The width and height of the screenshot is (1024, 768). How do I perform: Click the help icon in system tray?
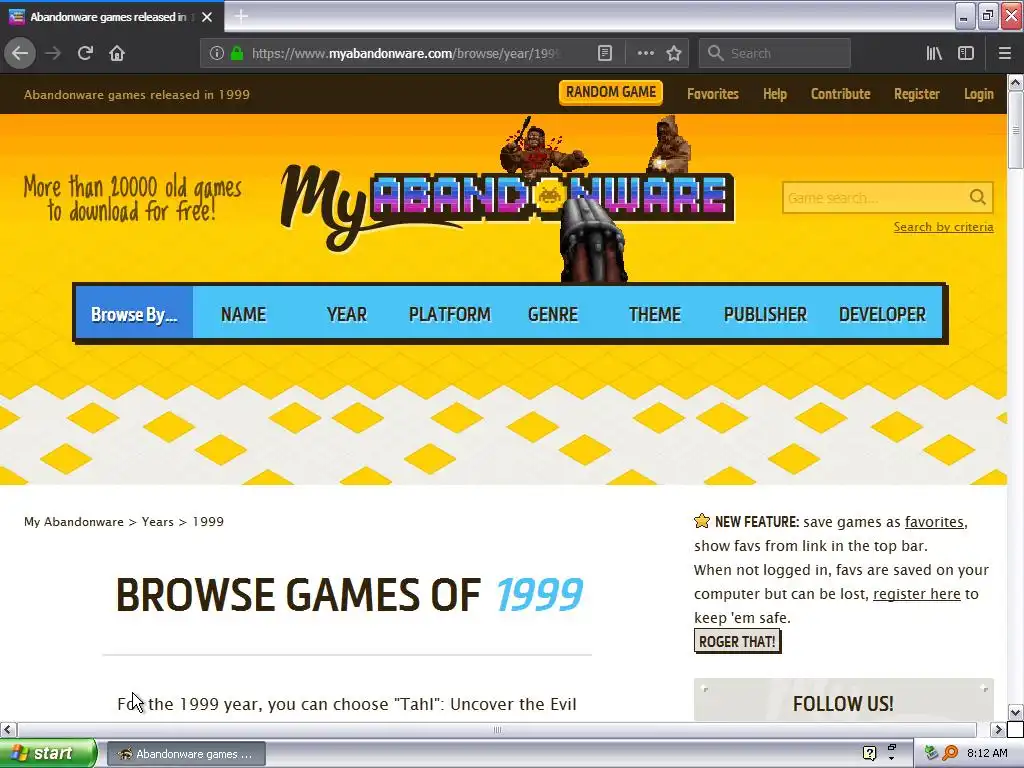[869, 753]
